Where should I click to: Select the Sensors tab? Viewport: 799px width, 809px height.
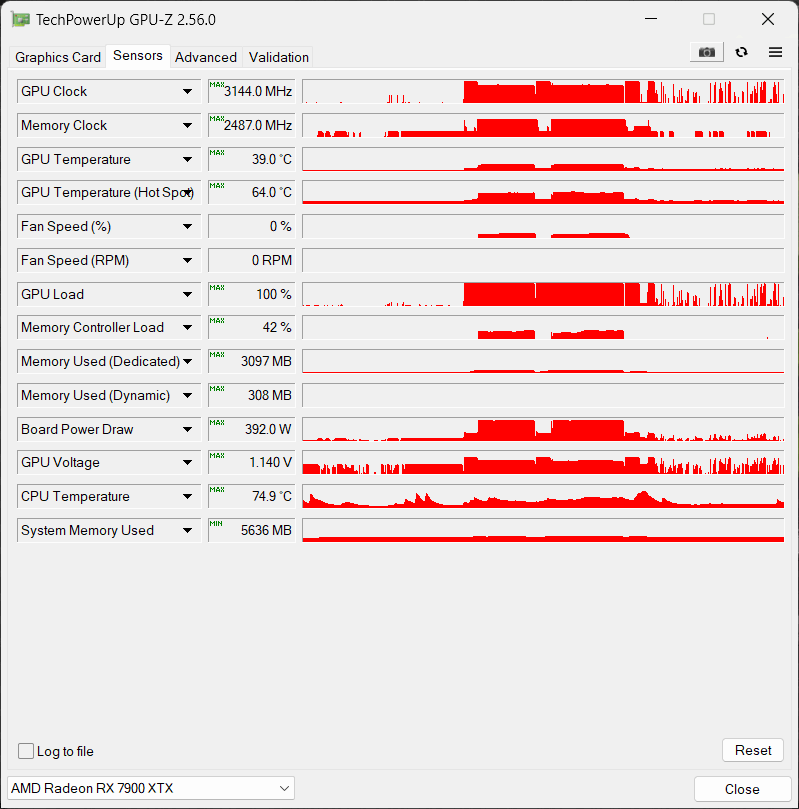click(138, 56)
